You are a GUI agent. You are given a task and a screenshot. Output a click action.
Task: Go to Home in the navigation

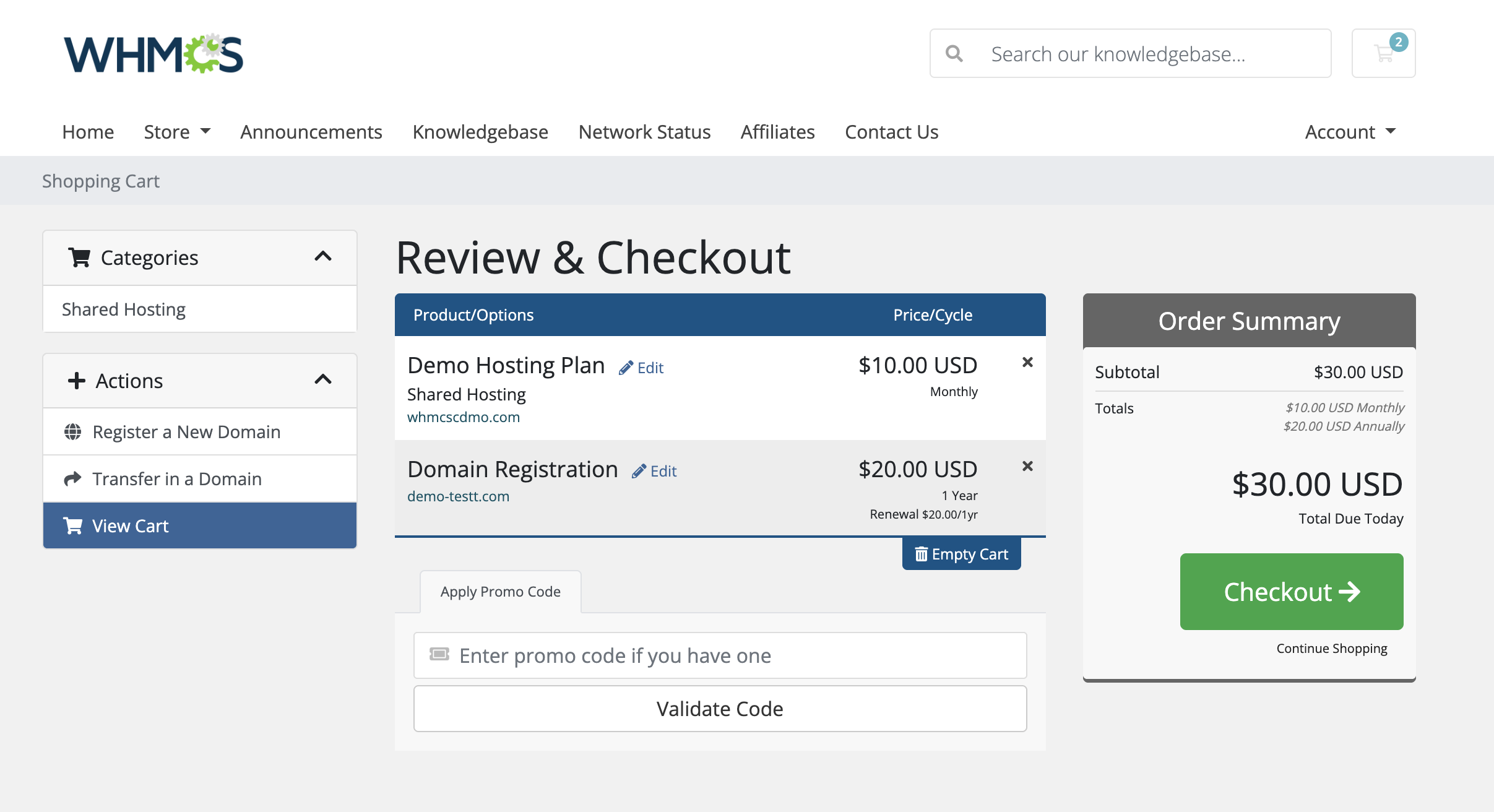[x=88, y=132]
